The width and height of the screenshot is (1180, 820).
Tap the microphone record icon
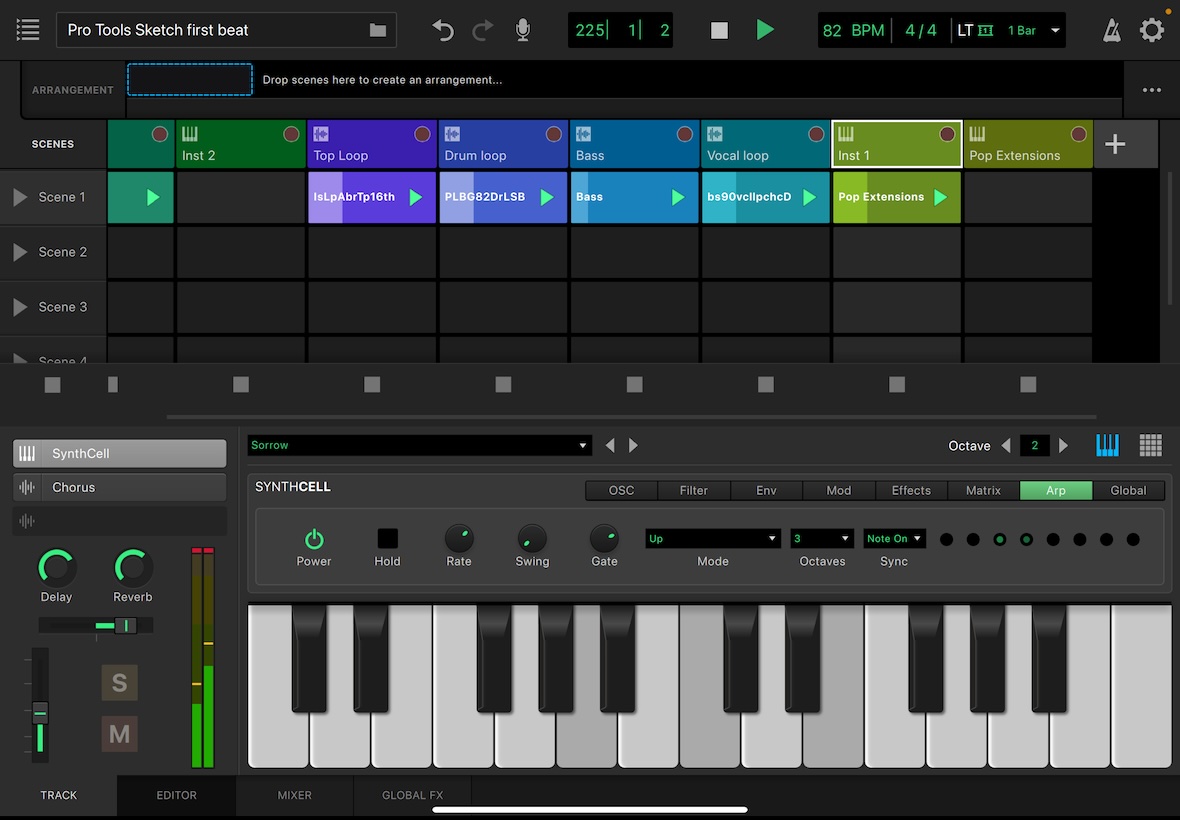pos(523,30)
